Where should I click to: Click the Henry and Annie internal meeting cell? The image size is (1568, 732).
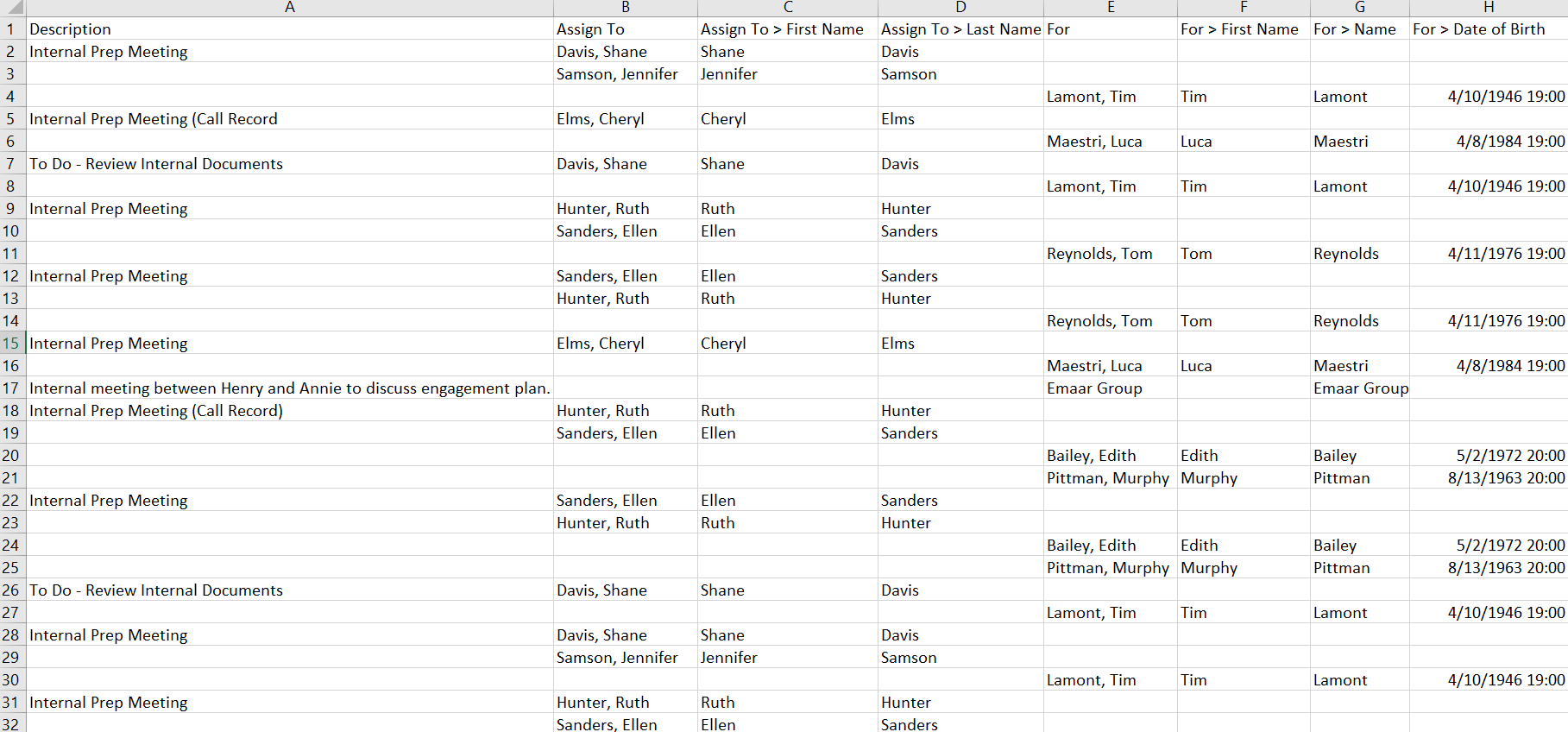tap(289, 388)
